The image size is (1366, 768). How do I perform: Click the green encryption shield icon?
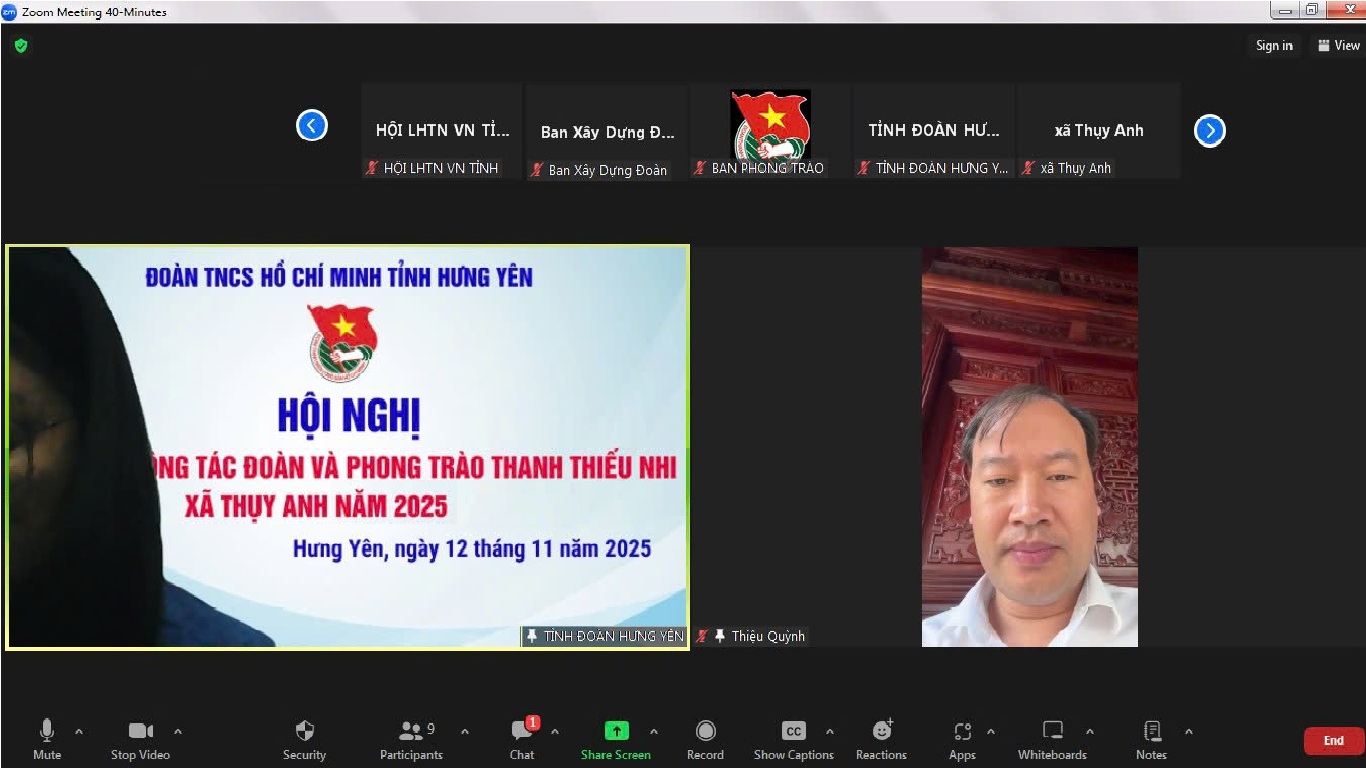[21, 46]
